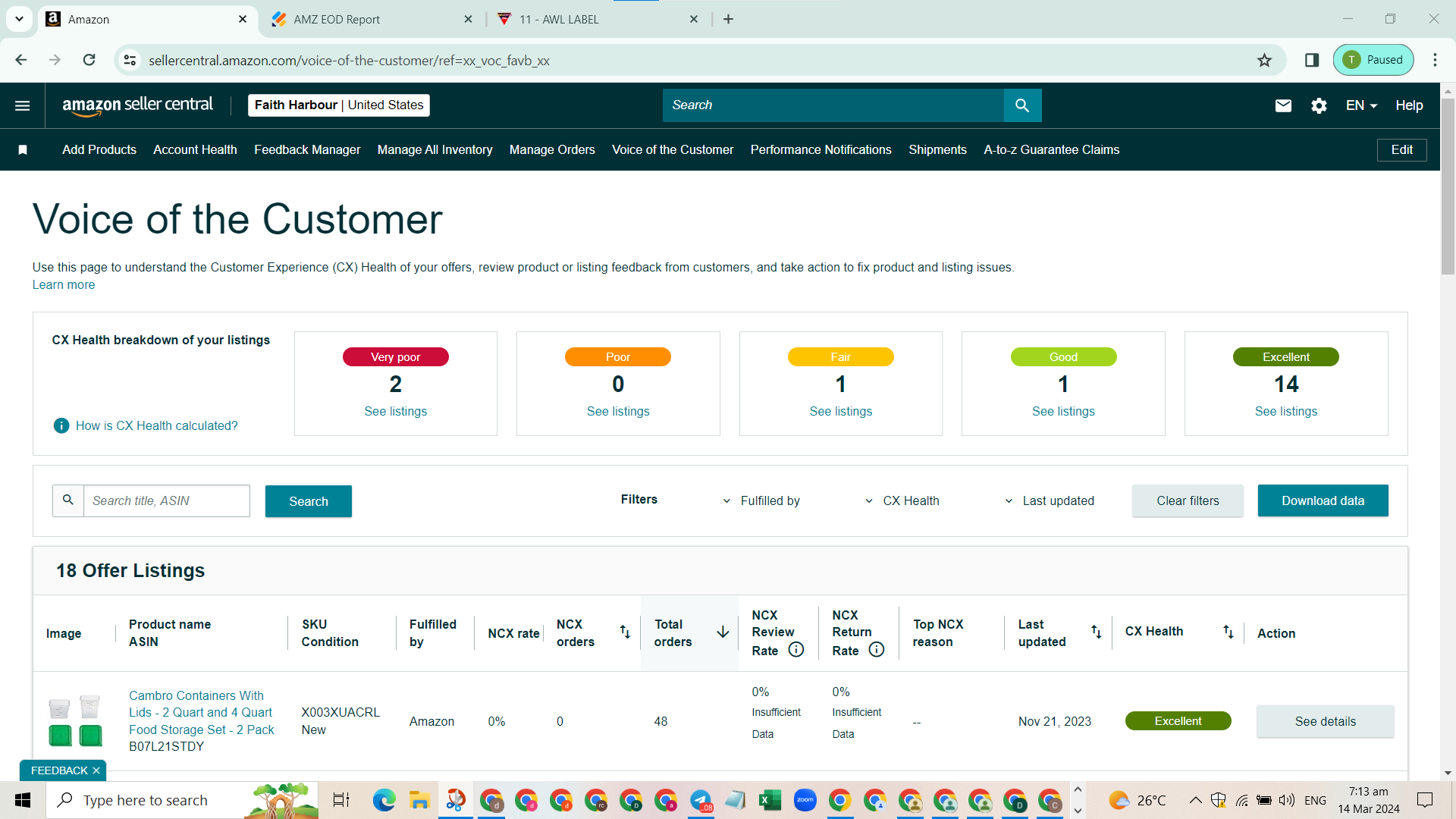Open a new browser tab
1456x819 pixels.
(728, 19)
